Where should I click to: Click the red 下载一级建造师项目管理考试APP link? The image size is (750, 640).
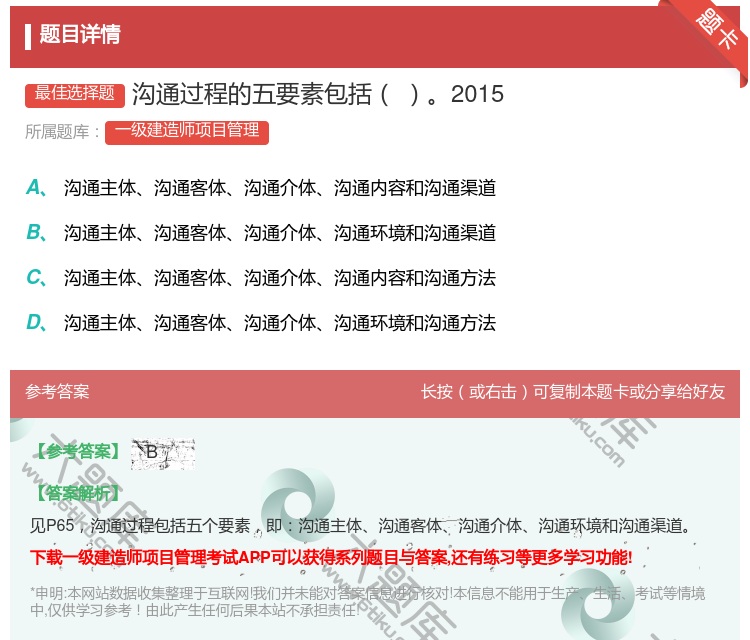(x=331, y=557)
